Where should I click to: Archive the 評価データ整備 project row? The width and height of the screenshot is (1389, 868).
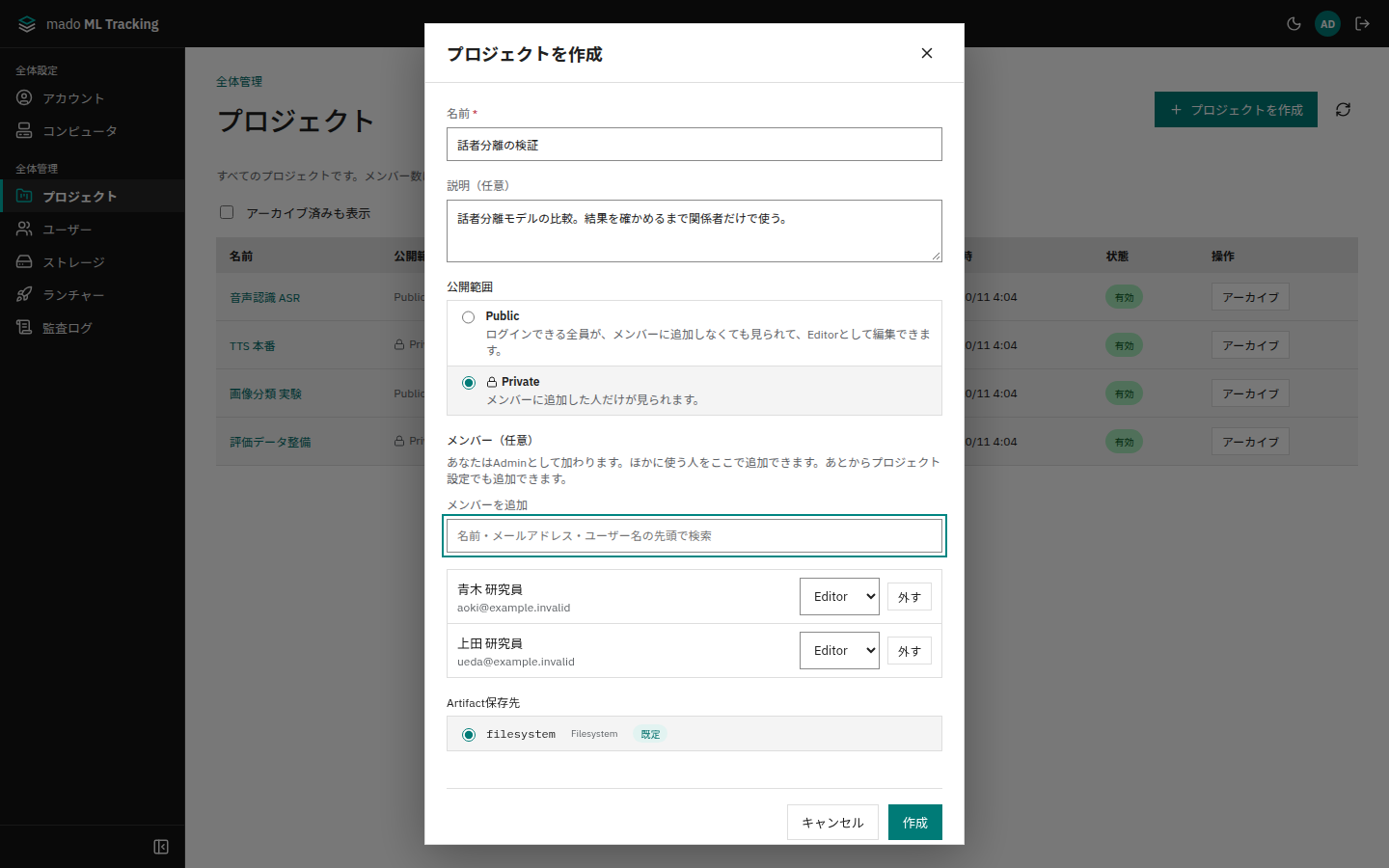tap(1250, 442)
